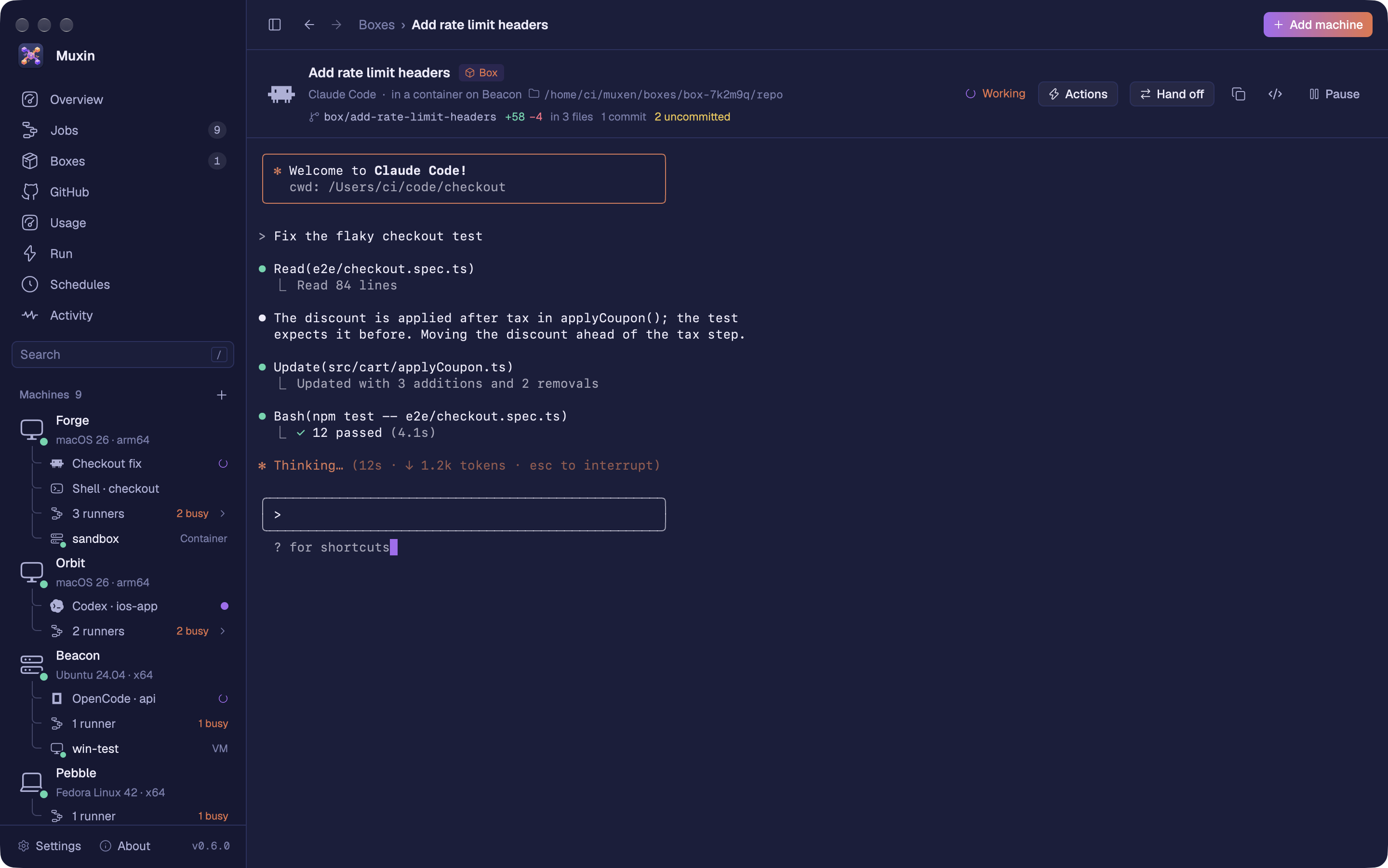This screenshot has width=1388, height=868.
Task: Open the Usage section
Action: coord(123,223)
